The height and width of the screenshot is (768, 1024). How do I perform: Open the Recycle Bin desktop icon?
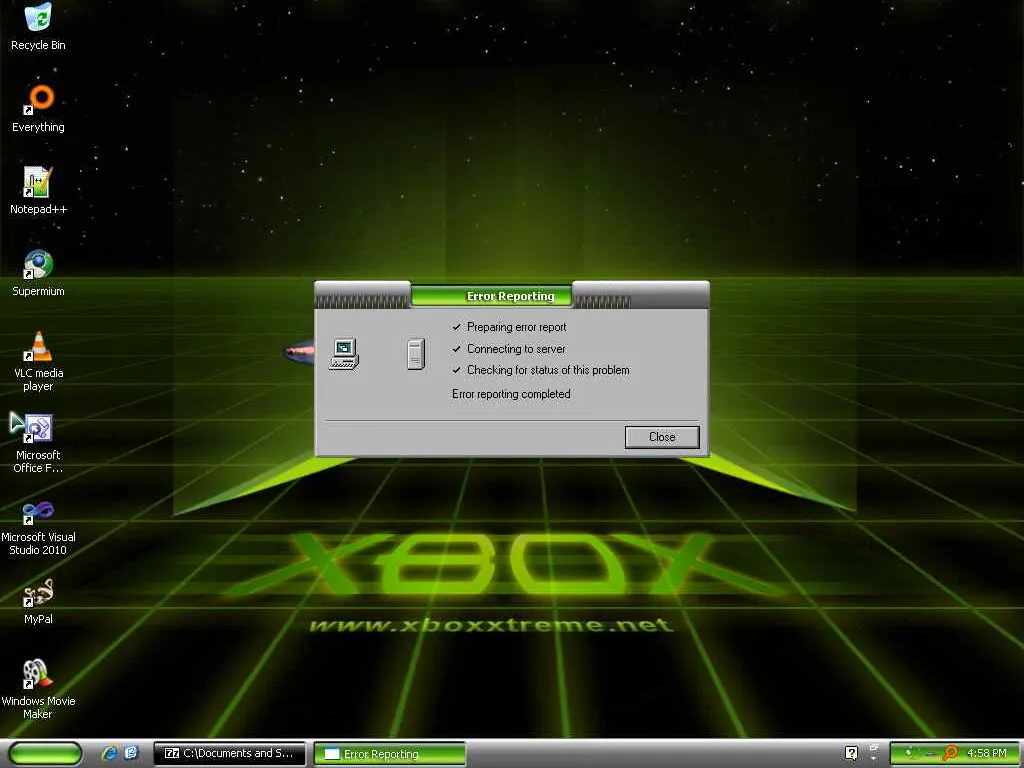(38, 26)
